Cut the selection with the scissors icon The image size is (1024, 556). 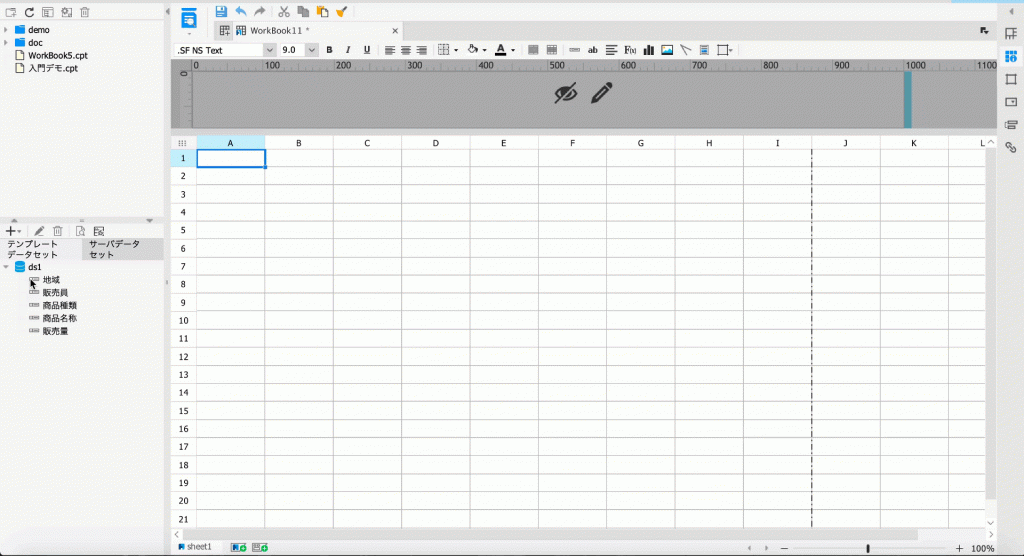(x=283, y=12)
